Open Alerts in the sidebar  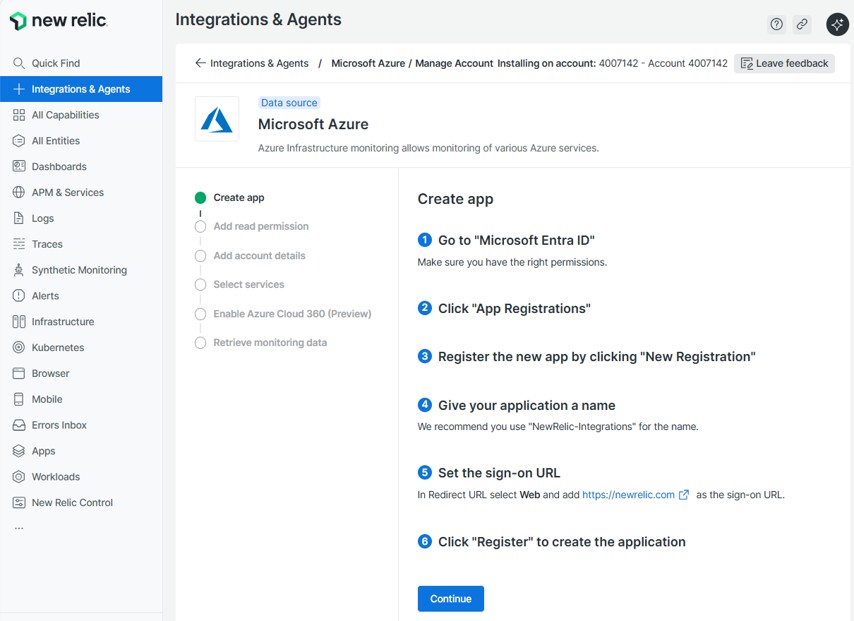point(45,296)
